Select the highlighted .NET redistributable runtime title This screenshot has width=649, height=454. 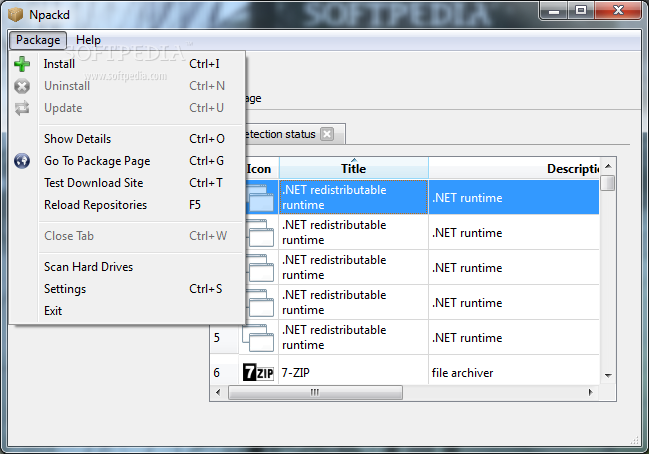[353, 197]
